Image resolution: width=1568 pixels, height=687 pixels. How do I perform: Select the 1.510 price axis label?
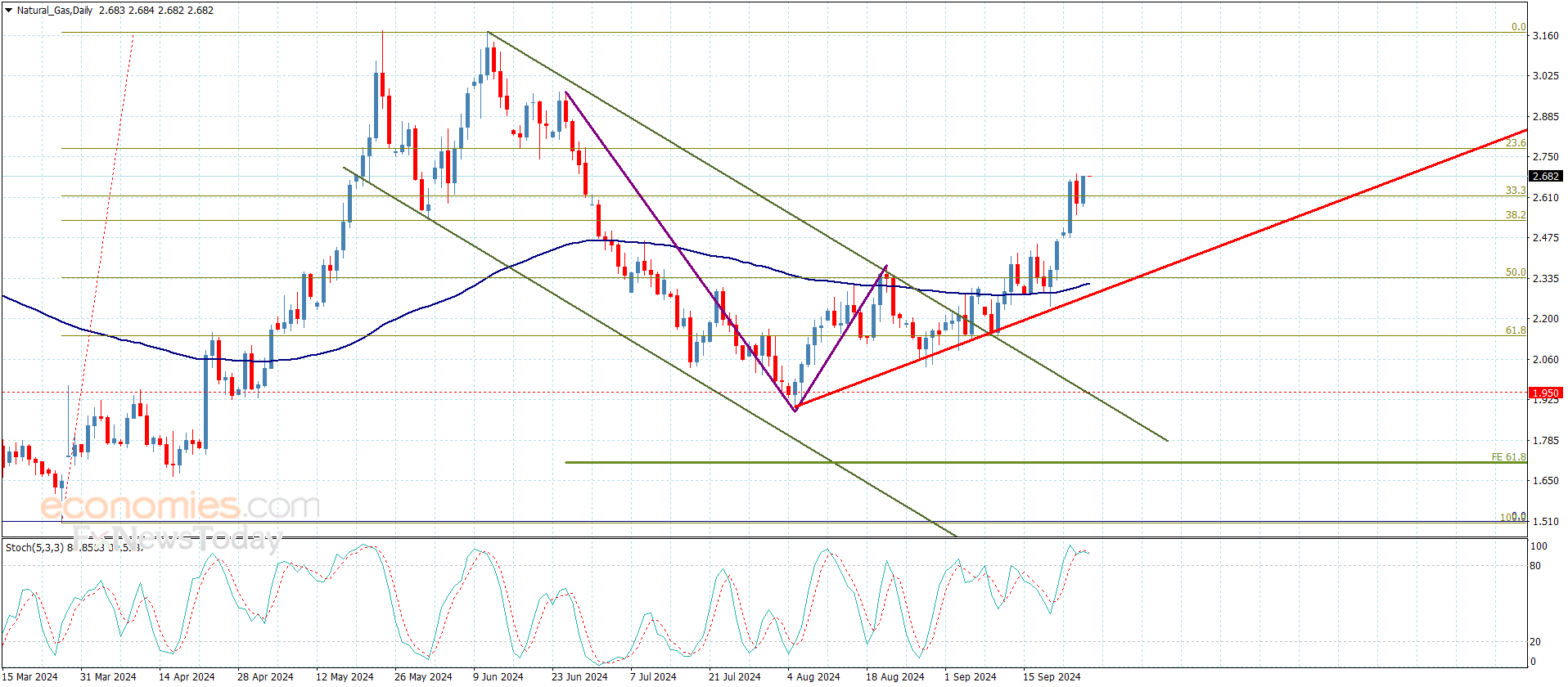[x=1545, y=521]
